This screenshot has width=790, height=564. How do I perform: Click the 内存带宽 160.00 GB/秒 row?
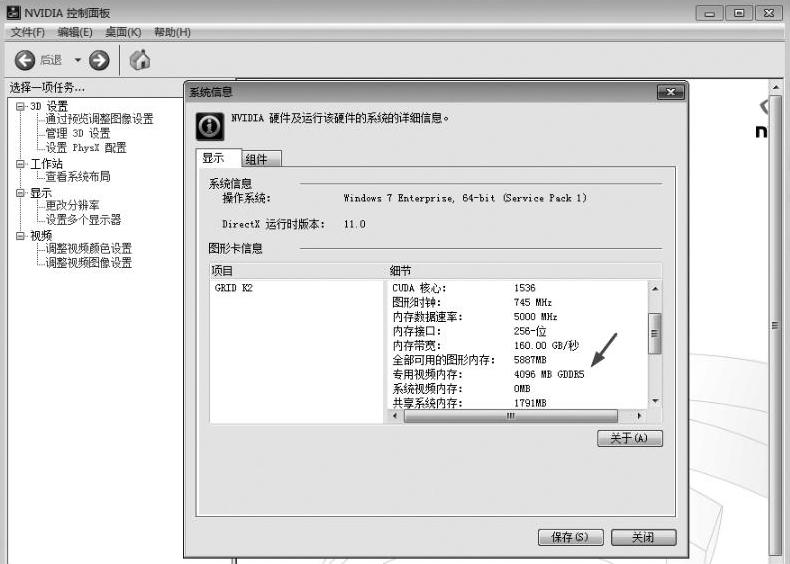point(519,345)
